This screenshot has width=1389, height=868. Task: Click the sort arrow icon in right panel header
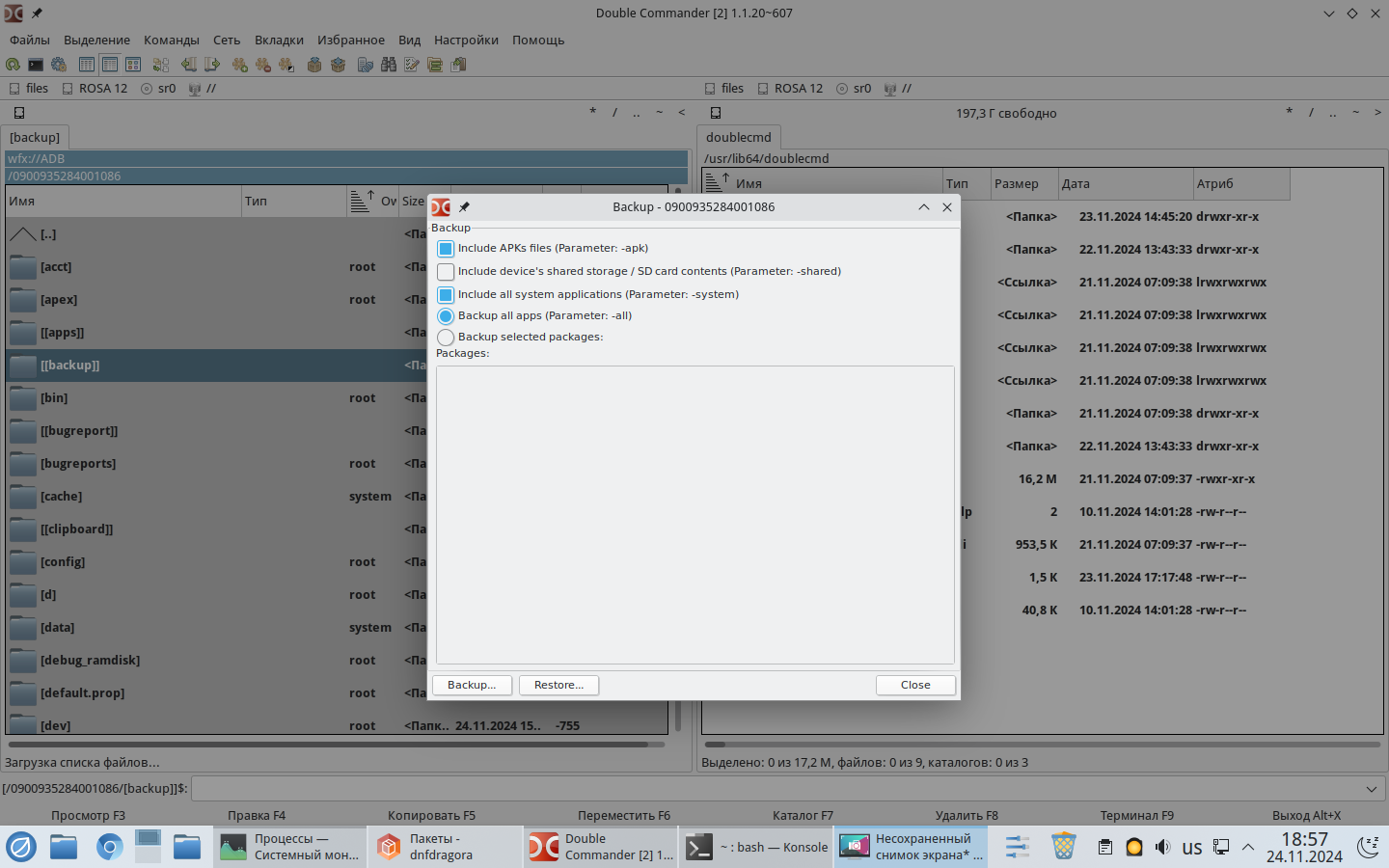click(716, 180)
